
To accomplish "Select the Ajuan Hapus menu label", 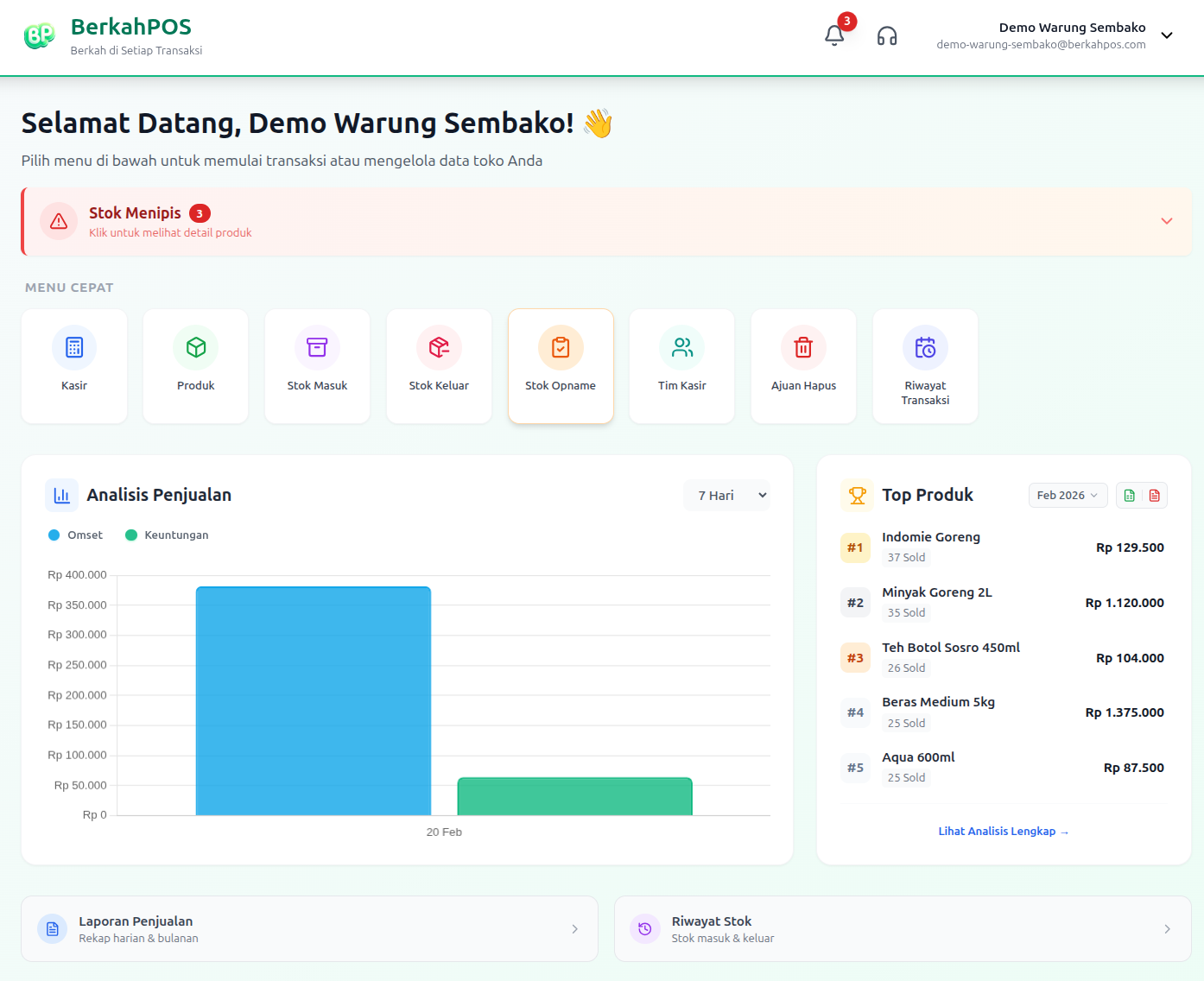I will click(803, 386).
